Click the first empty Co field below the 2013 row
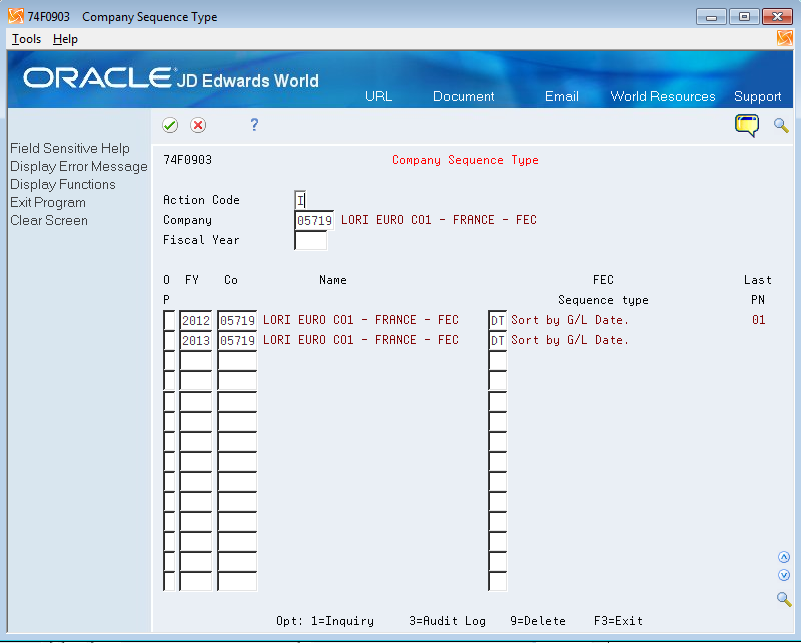 pyautogui.click(x=237, y=361)
